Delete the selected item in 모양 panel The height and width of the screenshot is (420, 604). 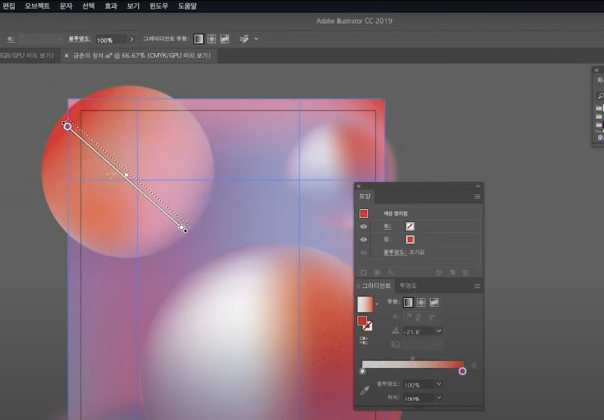tap(466, 272)
